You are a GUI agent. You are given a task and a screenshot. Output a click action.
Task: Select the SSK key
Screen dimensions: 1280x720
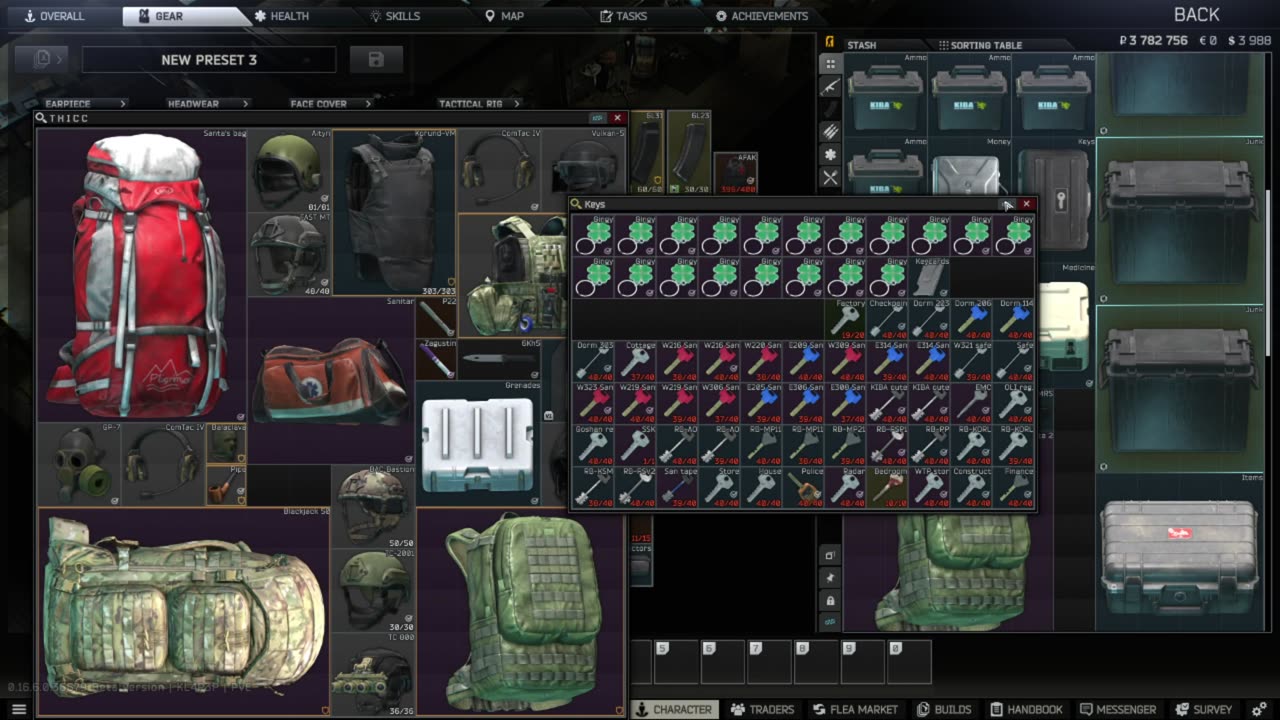pyautogui.click(x=635, y=445)
